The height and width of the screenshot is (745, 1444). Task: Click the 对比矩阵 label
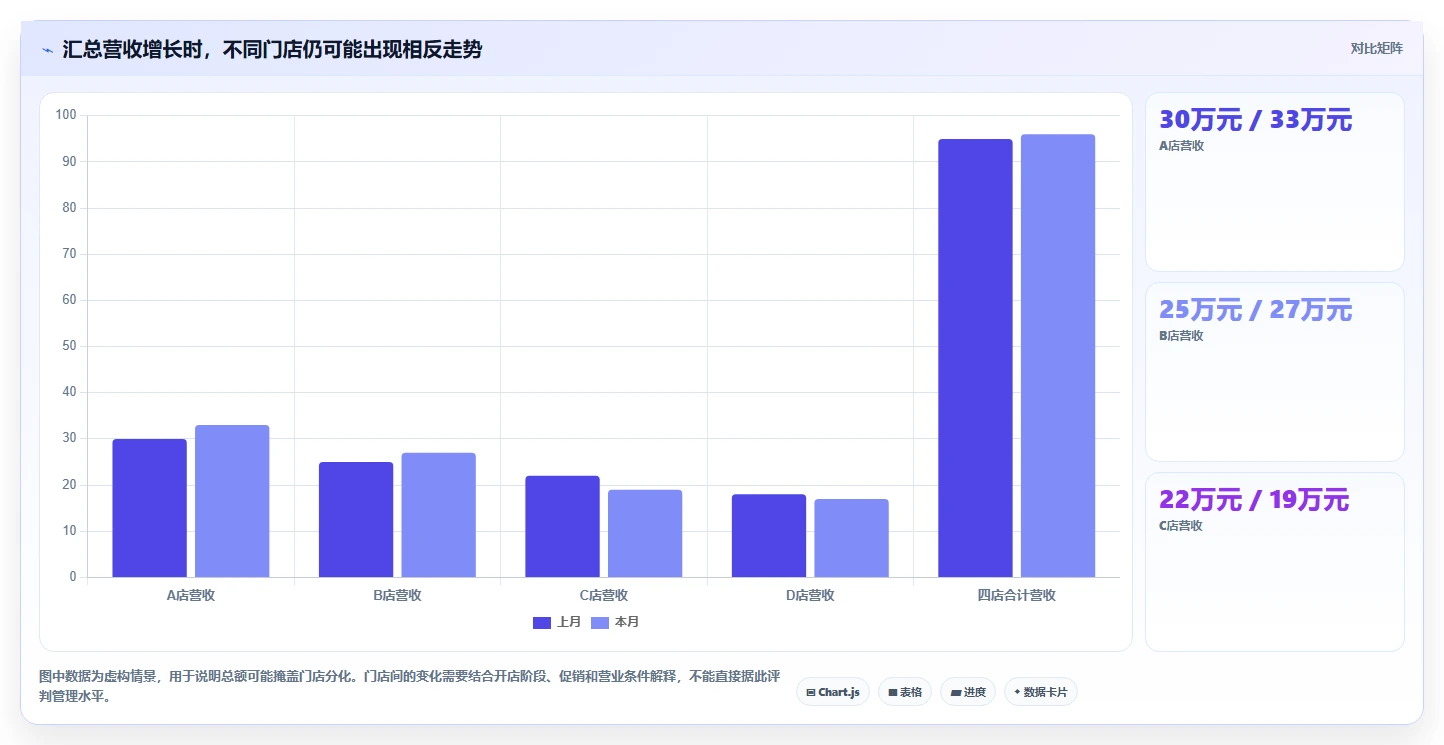click(x=1376, y=48)
